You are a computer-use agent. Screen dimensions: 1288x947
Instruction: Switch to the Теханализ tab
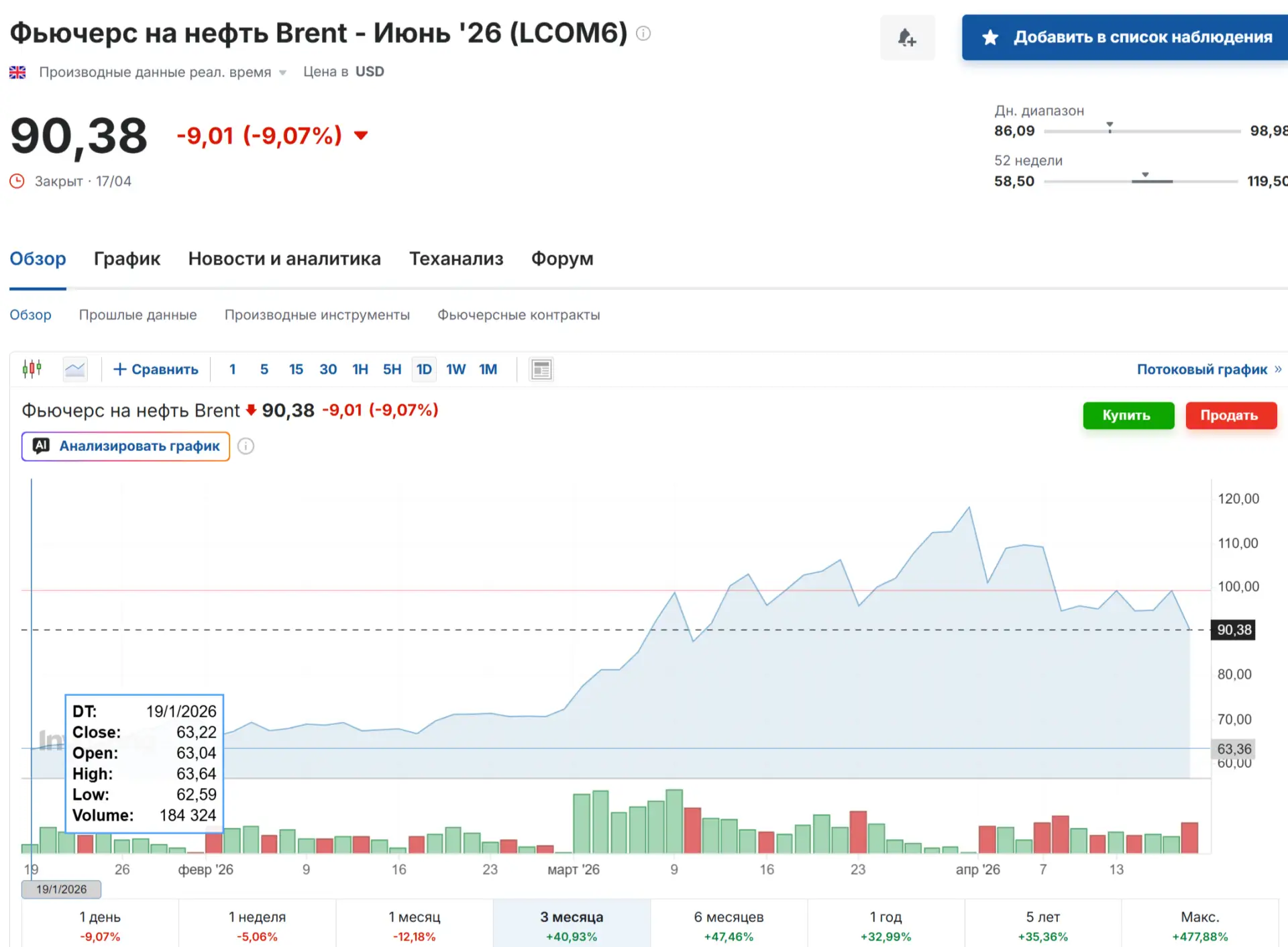[456, 259]
